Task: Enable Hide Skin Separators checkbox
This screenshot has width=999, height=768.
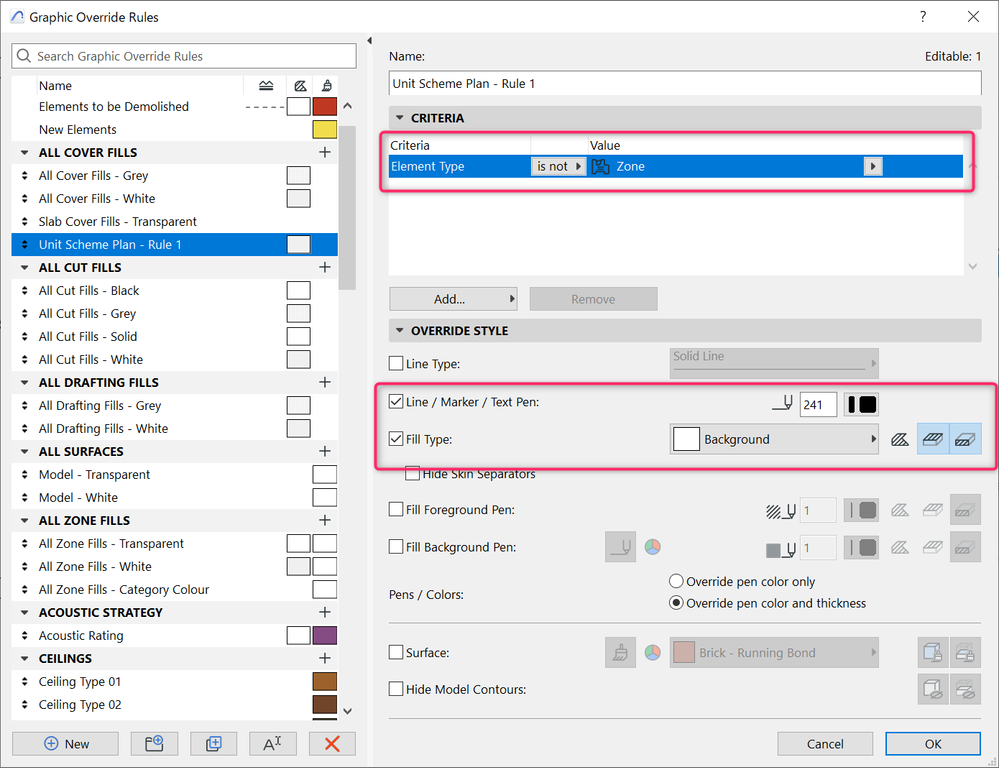Action: point(413,474)
